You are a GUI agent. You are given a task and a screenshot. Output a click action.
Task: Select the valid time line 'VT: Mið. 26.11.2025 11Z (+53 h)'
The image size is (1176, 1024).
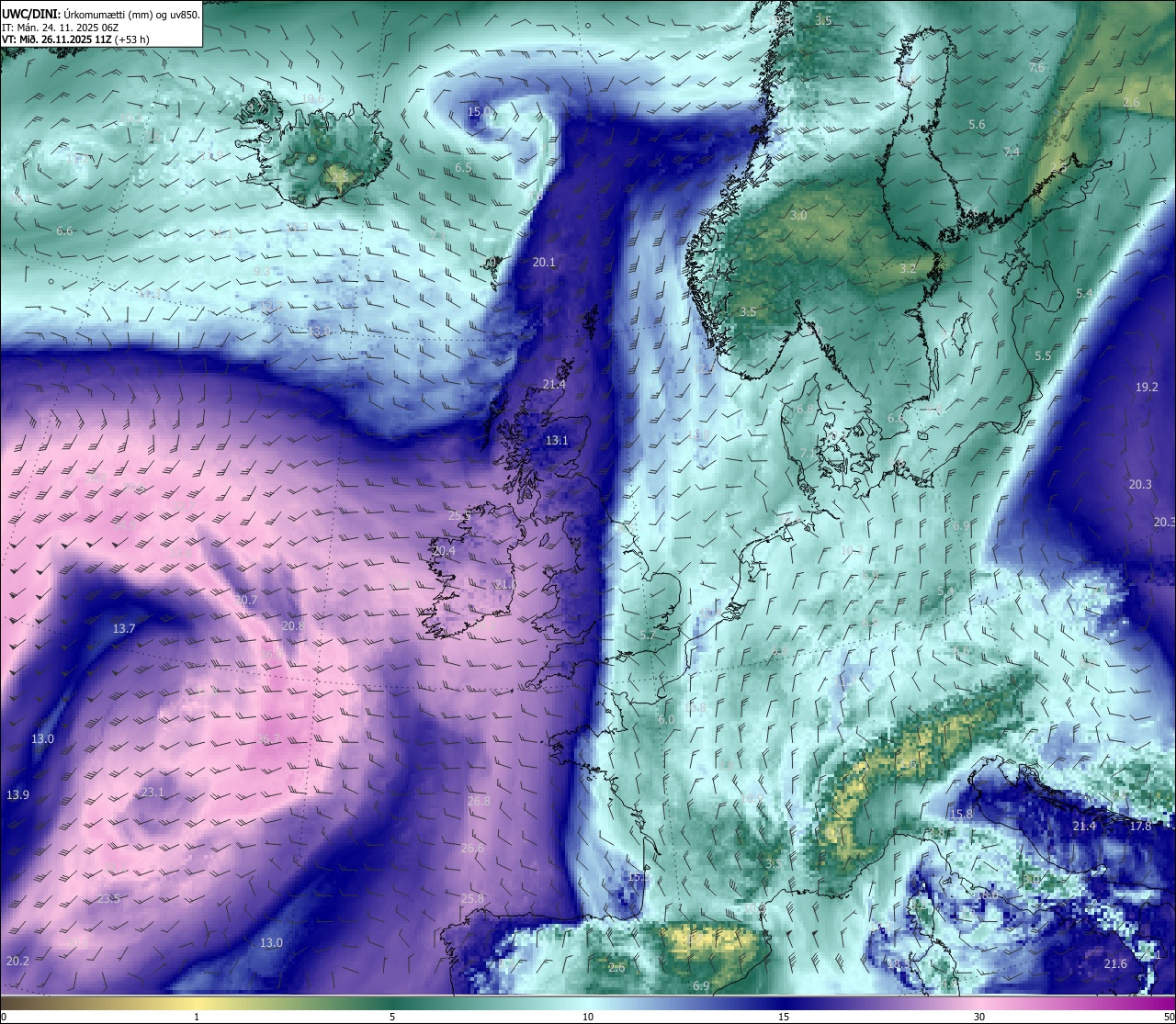point(75,39)
